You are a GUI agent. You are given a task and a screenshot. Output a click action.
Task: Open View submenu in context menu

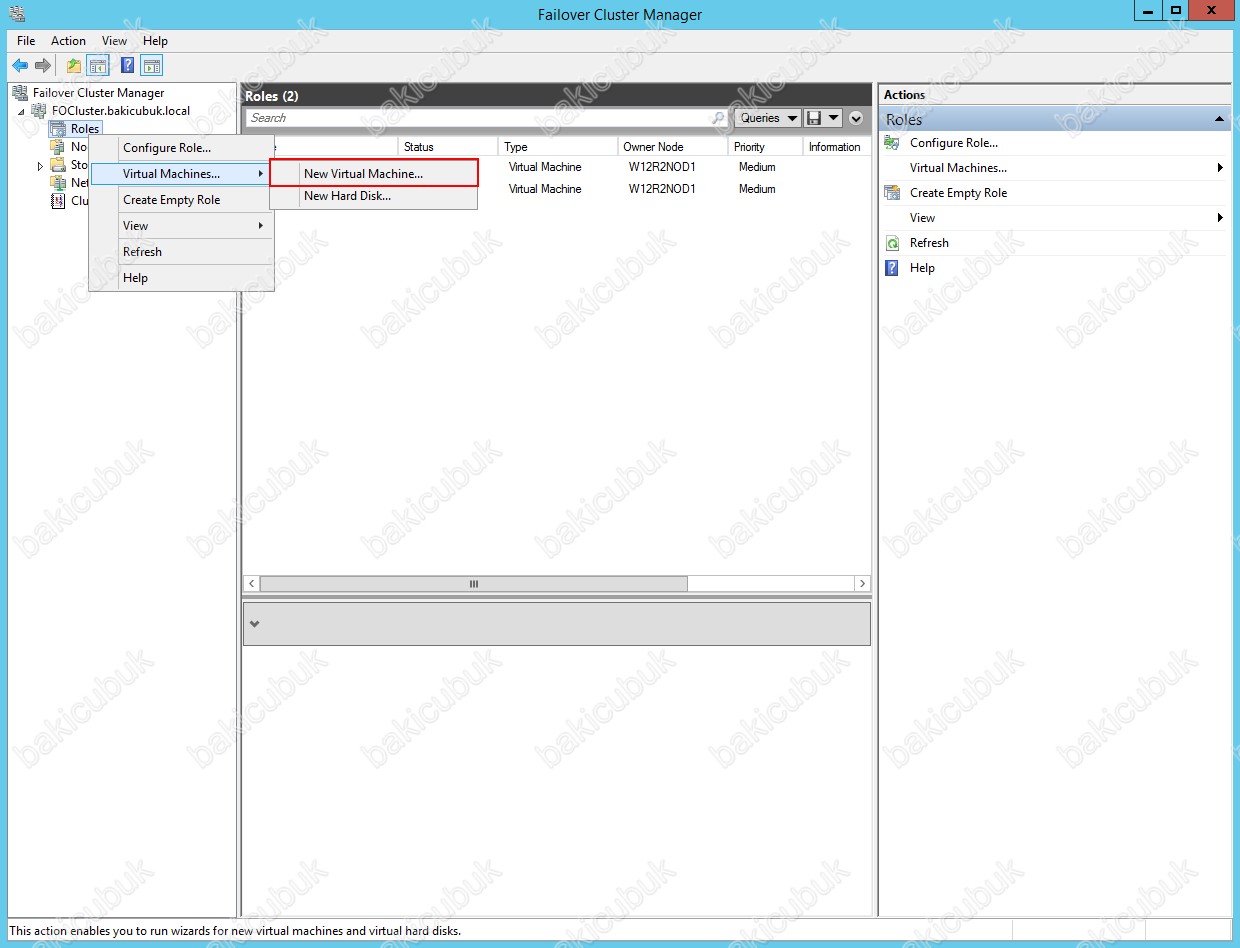pos(181,226)
